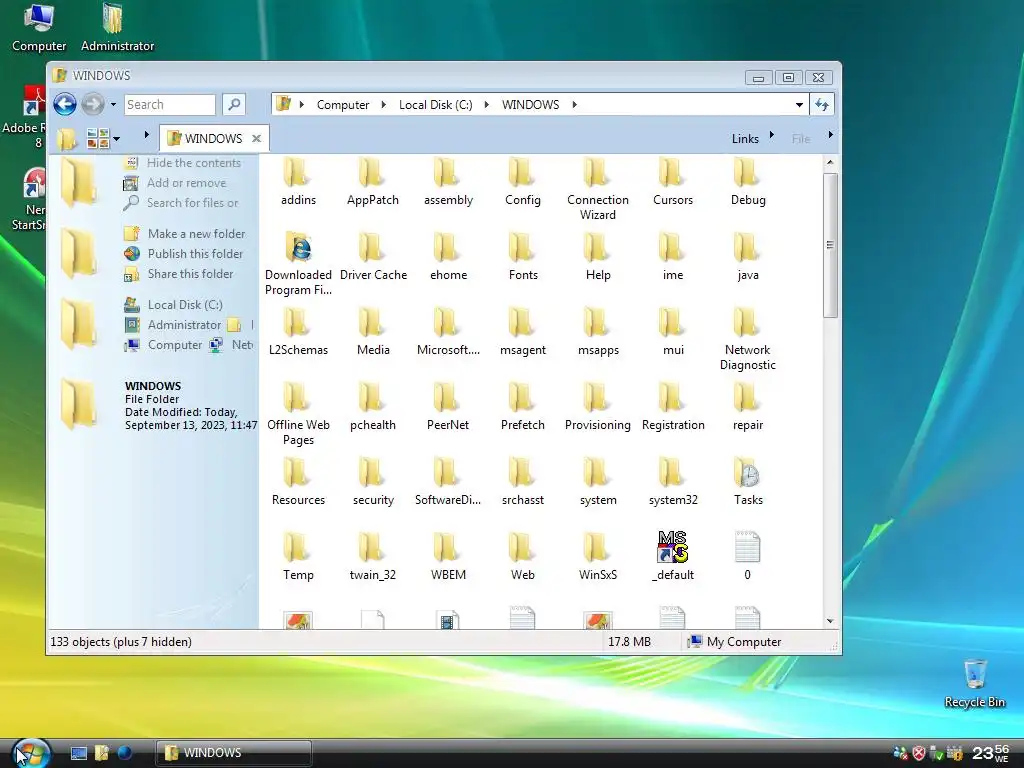Expand the File toolbar overflow chevron

(x=830, y=135)
